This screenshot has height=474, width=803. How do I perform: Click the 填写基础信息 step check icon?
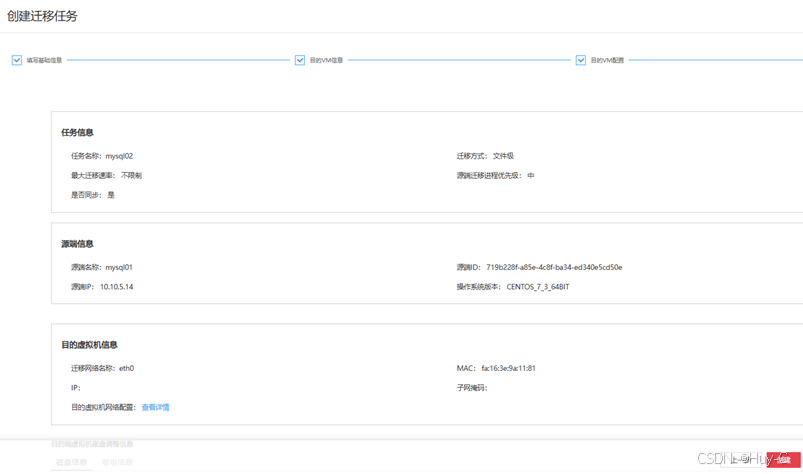tap(17, 60)
